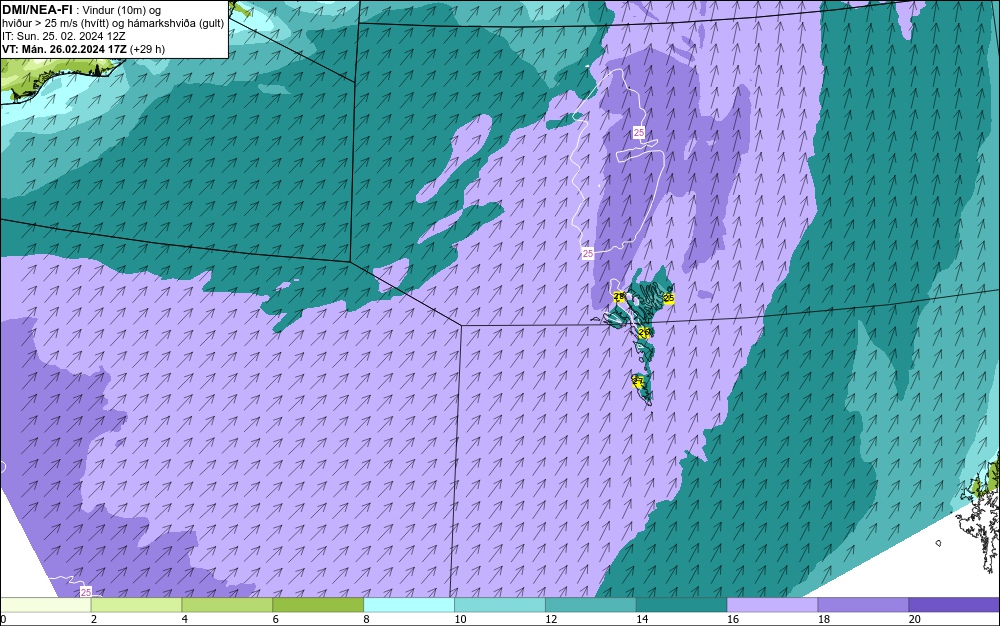1000x626 pixels.
Task: Click the 25 contour label just north of islands
Action: pos(587,253)
